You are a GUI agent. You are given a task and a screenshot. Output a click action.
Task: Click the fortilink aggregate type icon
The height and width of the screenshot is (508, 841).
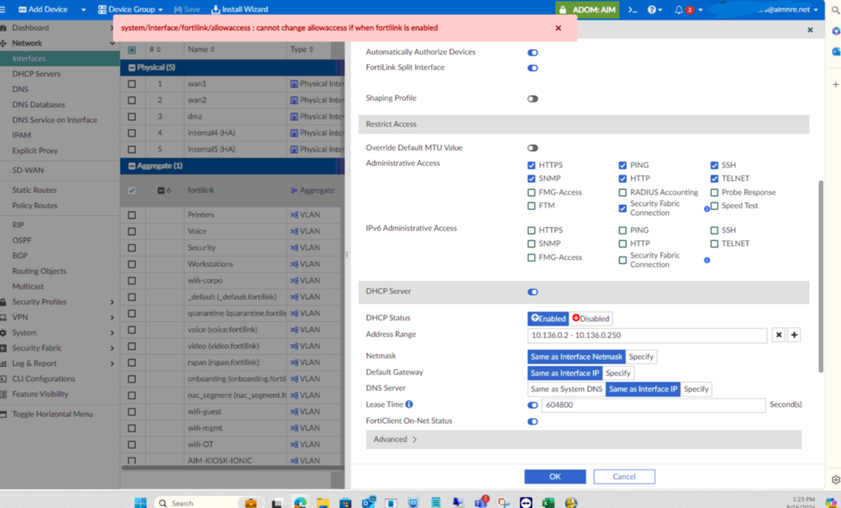(294, 190)
